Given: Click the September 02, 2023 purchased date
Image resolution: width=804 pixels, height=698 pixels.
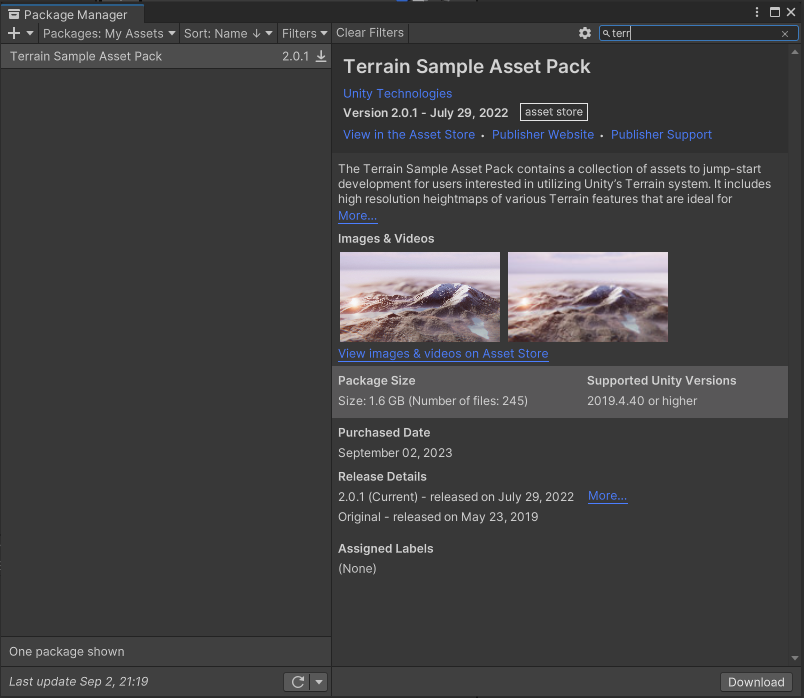Looking at the screenshot, I should pos(395,453).
